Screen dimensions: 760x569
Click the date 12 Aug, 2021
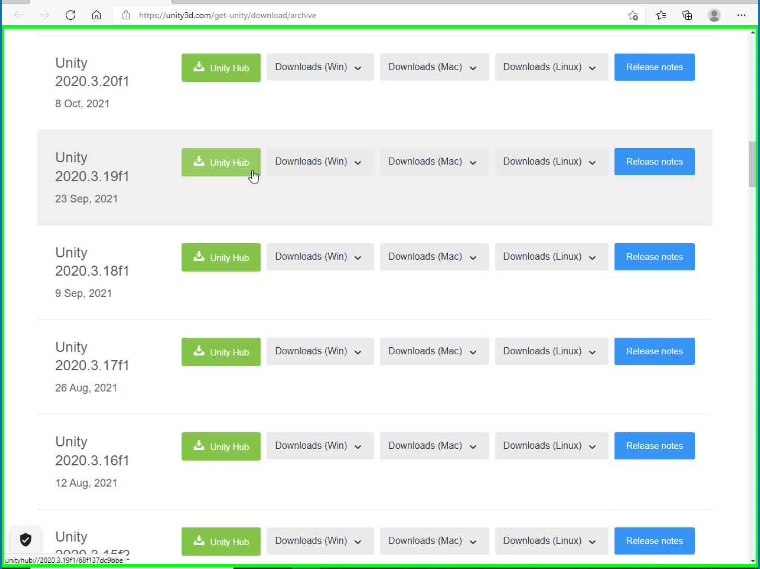pyautogui.click(x=86, y=483)
